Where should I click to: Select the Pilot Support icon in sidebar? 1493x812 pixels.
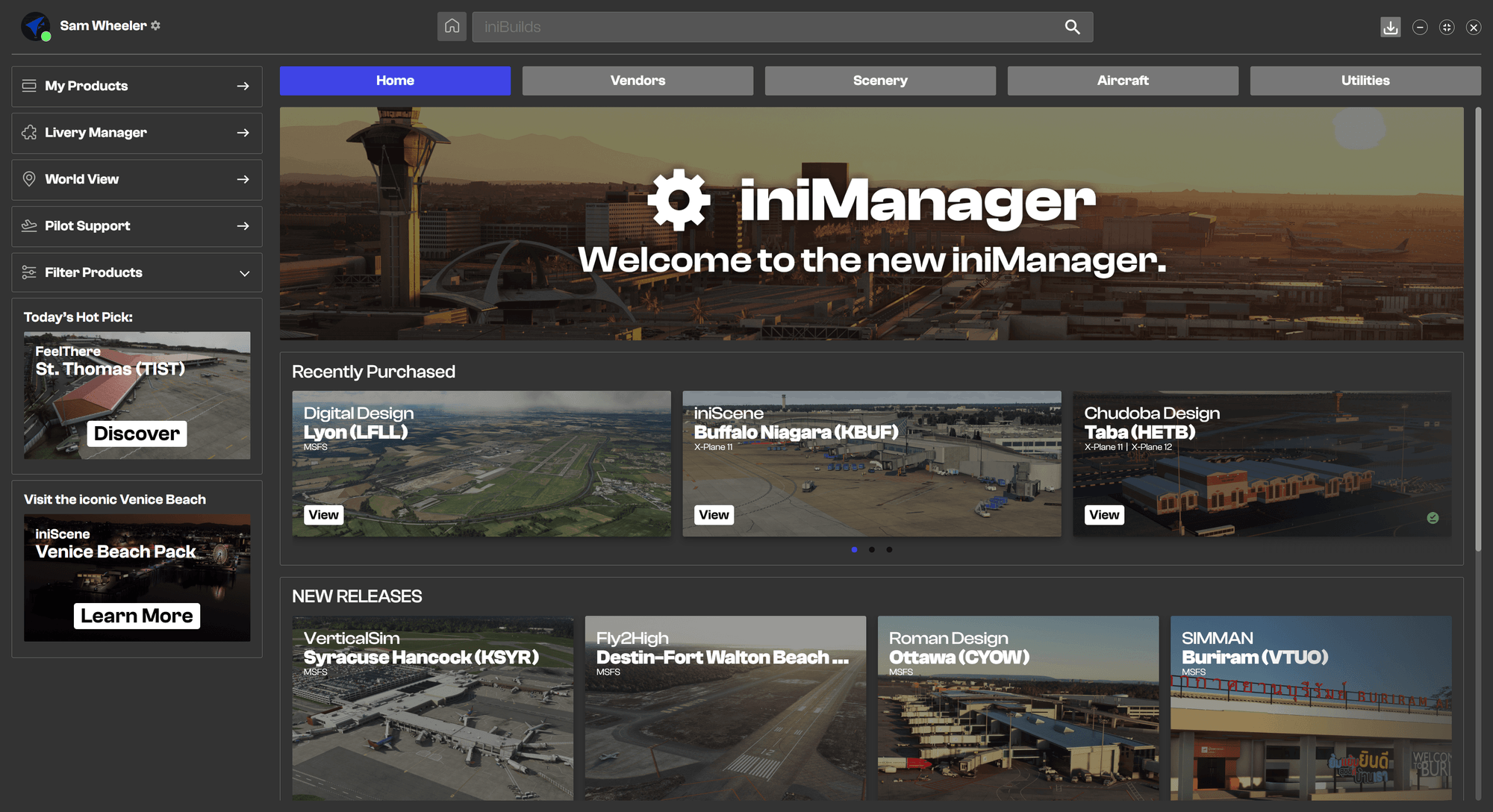(28, 225)
